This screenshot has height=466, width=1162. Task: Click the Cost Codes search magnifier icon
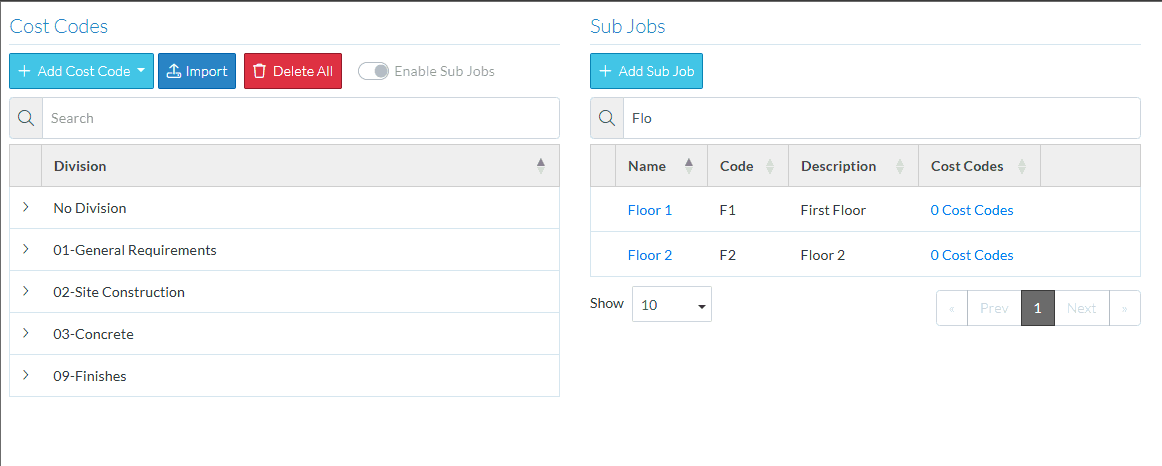point(26,118)
